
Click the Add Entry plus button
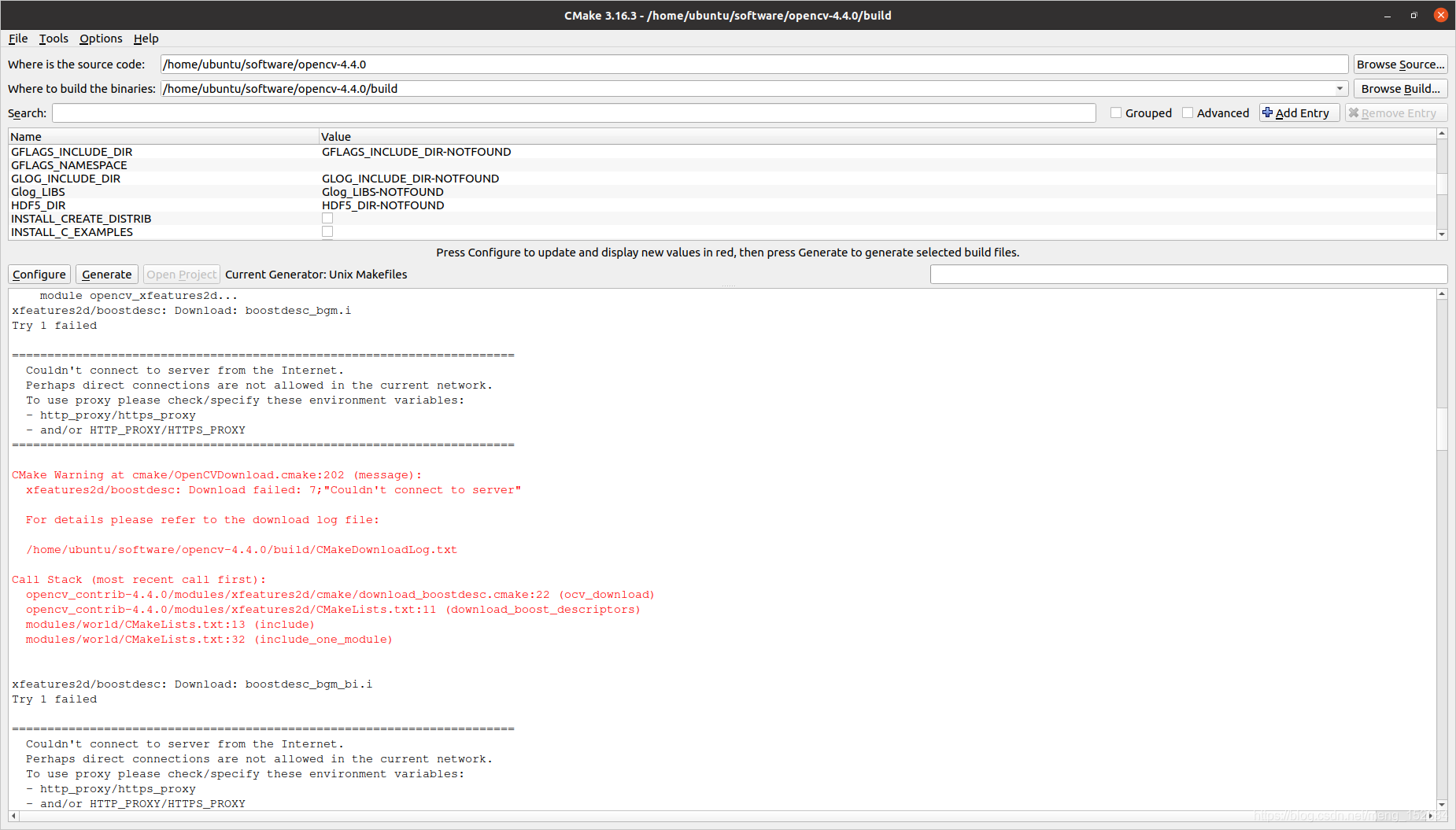(x=1299, y=113)
